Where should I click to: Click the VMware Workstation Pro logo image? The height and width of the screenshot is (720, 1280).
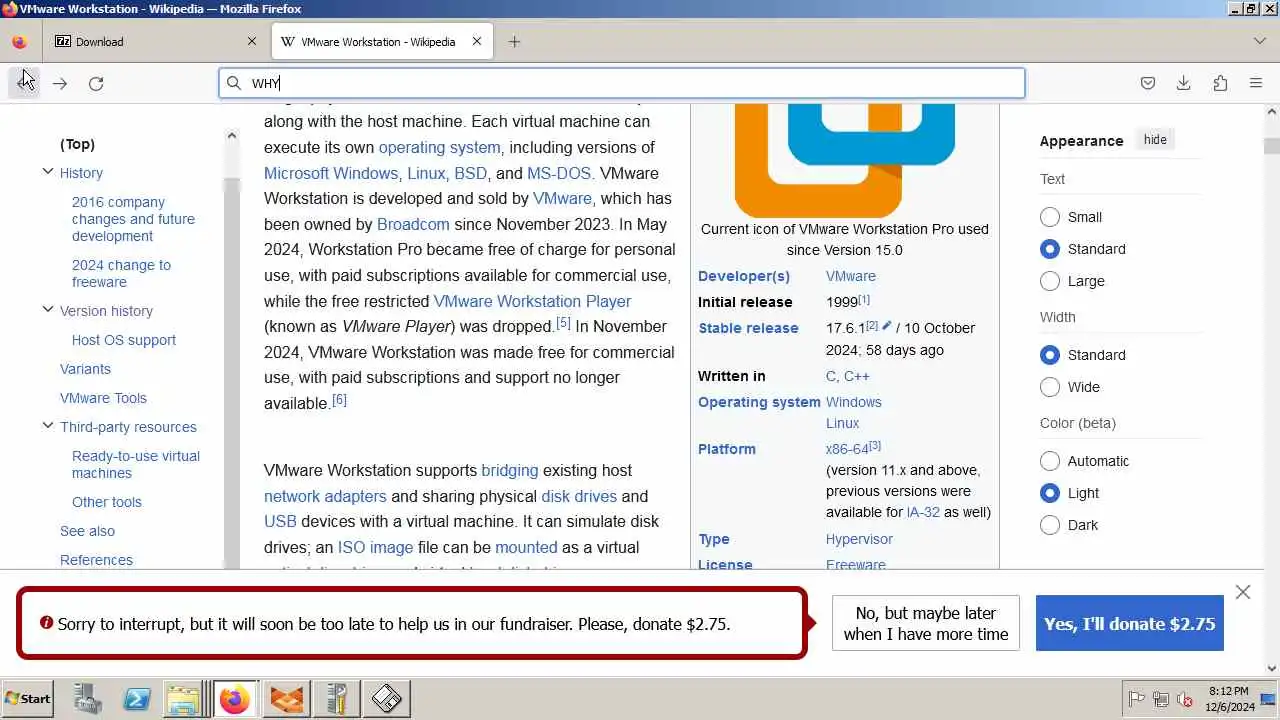pyautogui.click(x=845, y=160)
